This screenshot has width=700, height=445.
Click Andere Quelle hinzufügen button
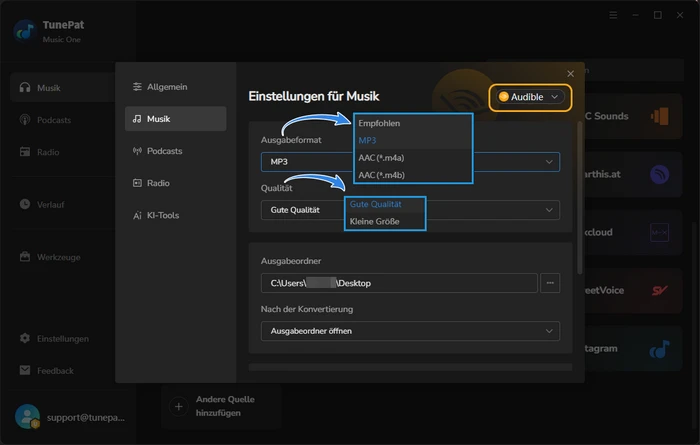point(221,406)
